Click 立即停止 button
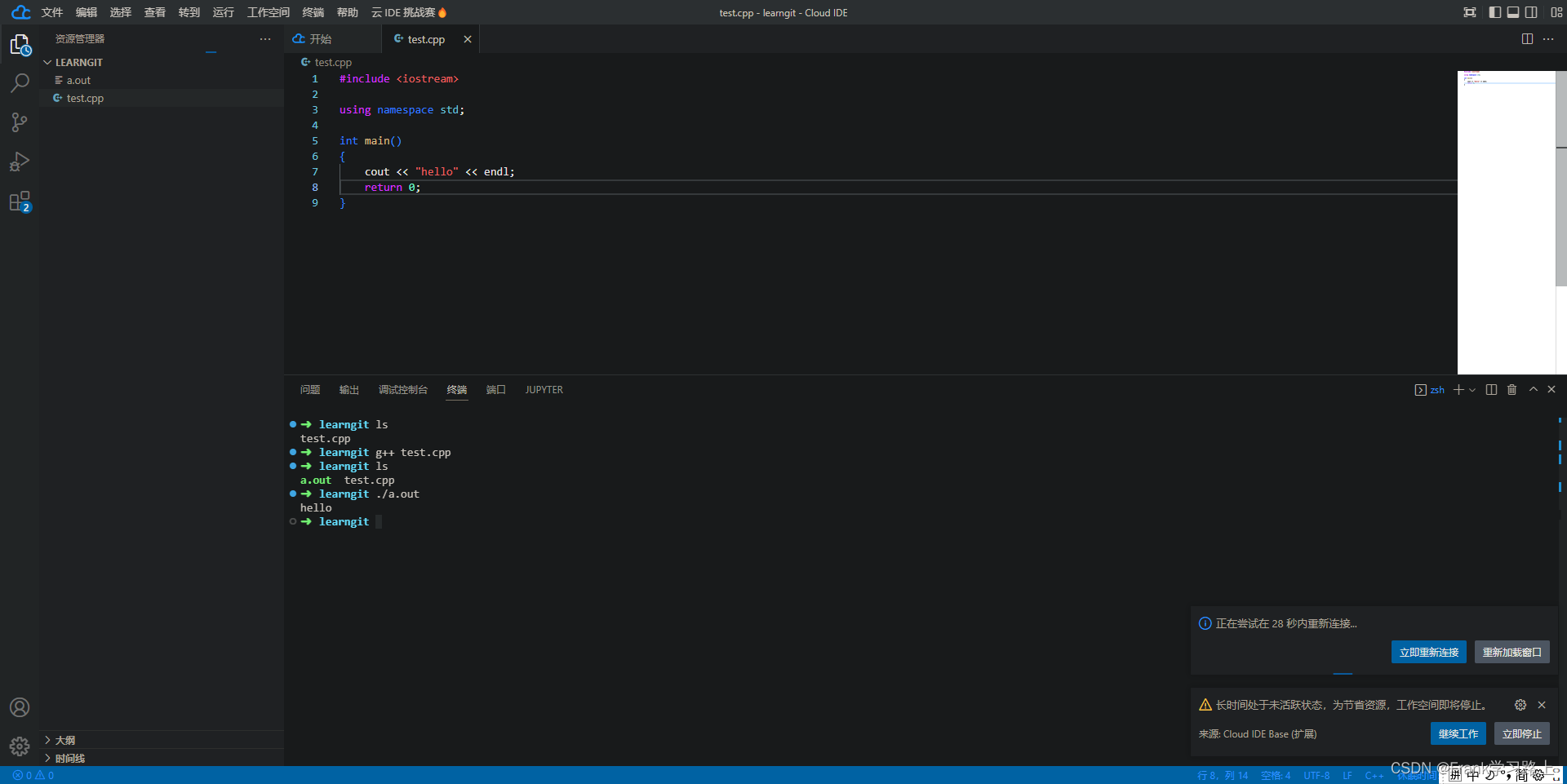The height and width of the screenshot is (784, 1567). (1522, 733)
